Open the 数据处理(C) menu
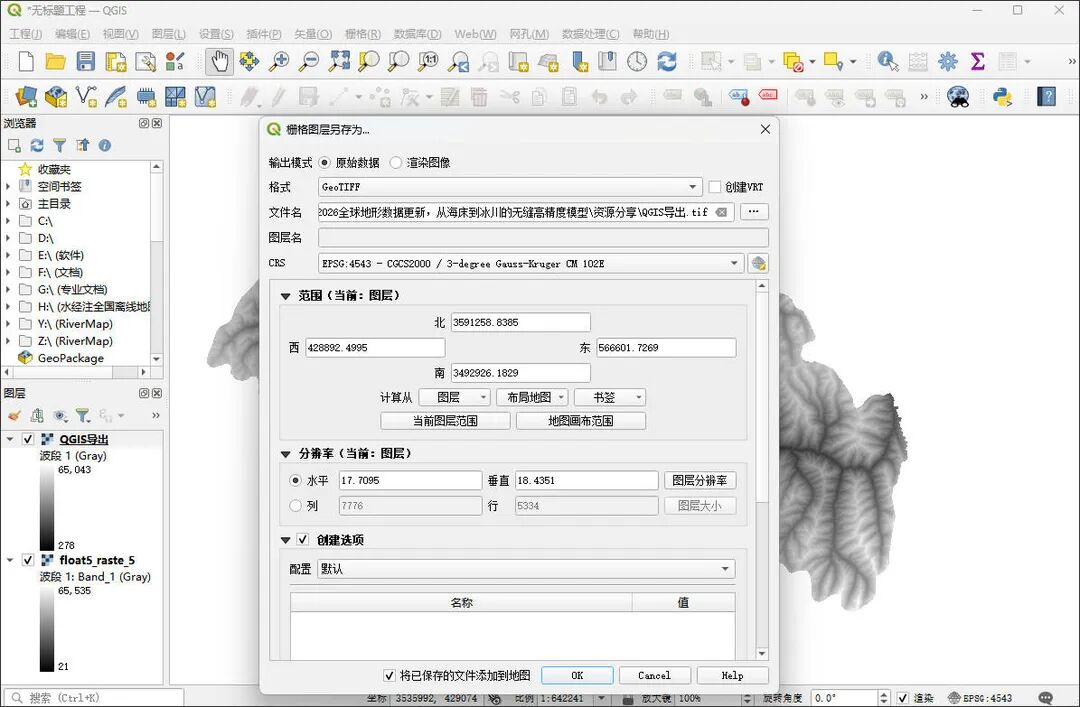The image size is (1080, 707). click(x=590, y=34)
